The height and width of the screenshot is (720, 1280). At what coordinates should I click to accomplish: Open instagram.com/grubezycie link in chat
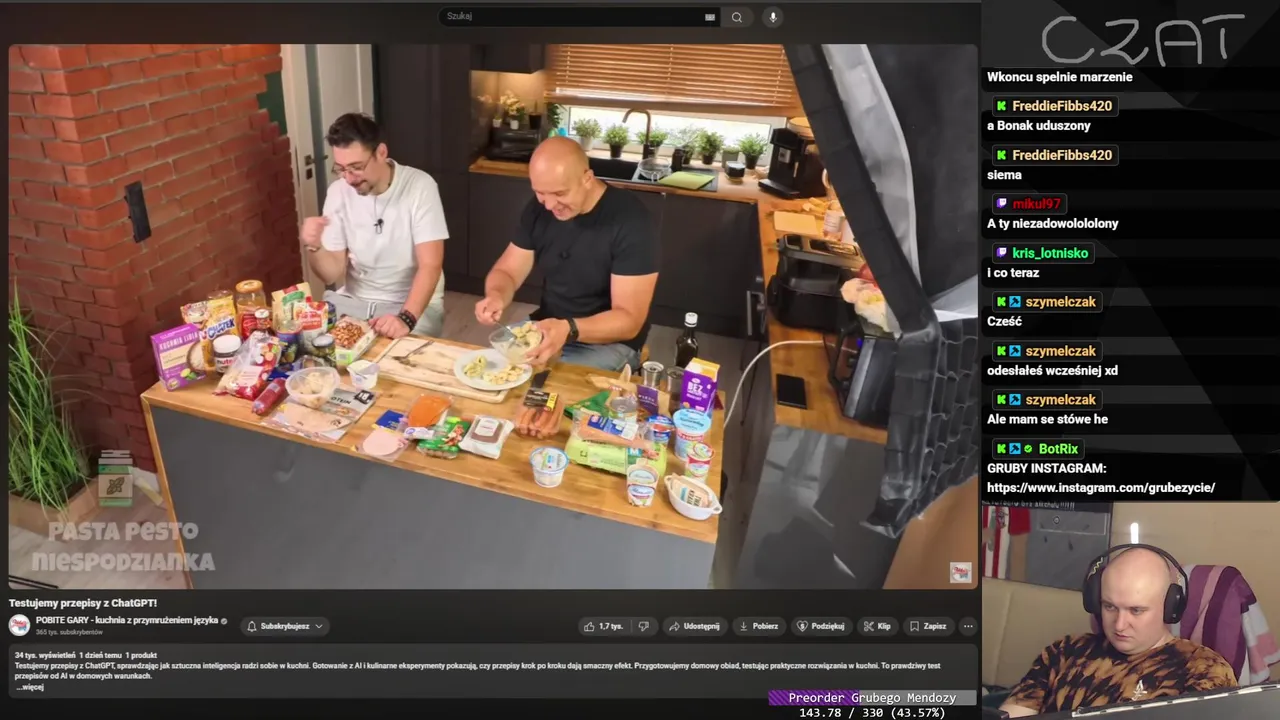point(1101,488)
